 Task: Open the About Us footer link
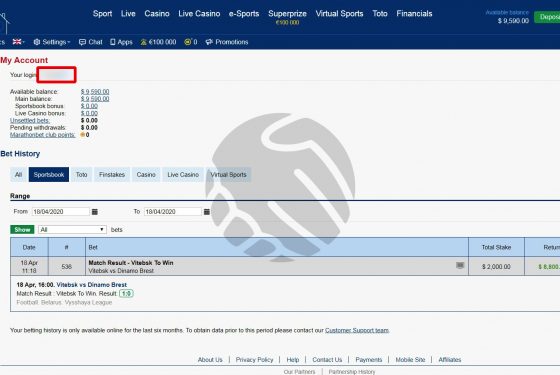[210, 360]
